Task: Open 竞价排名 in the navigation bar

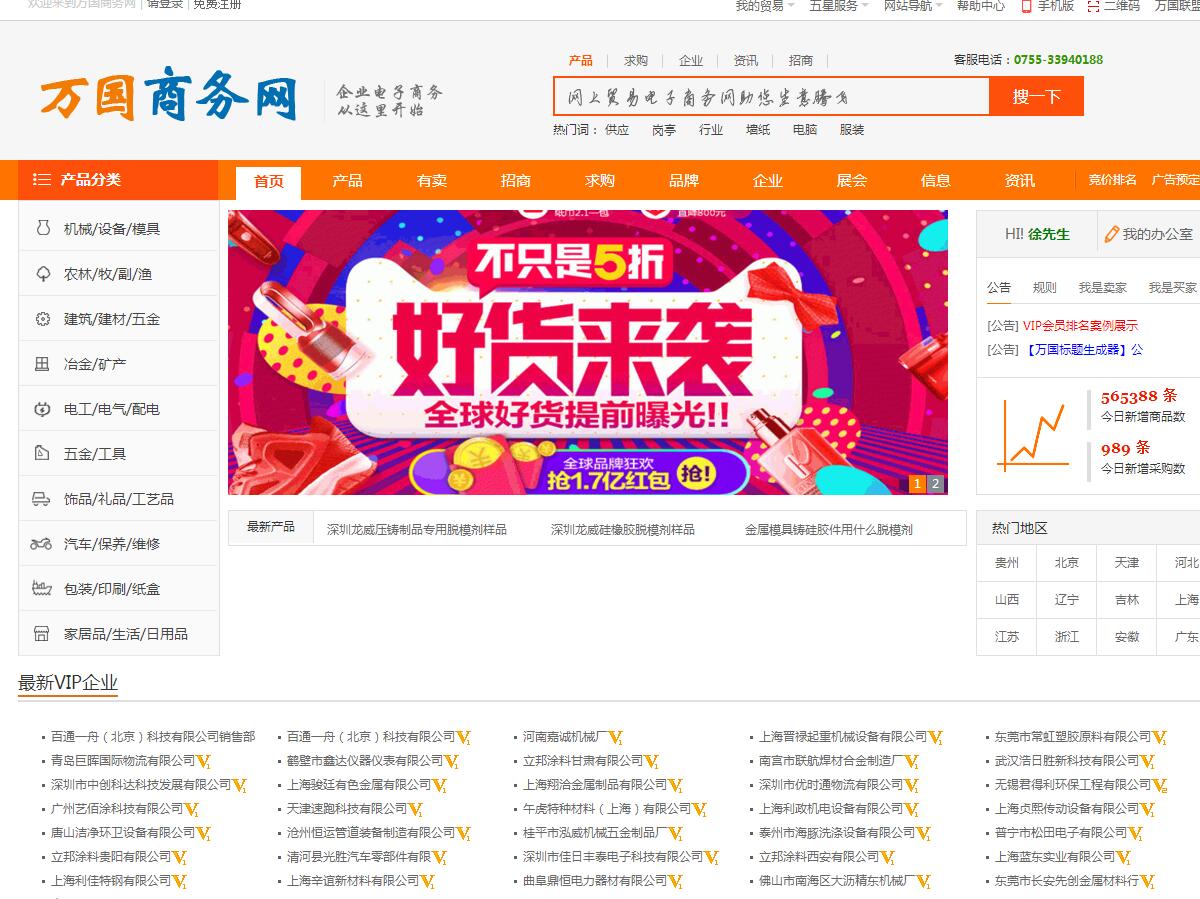Action: tap(1113, 180)
